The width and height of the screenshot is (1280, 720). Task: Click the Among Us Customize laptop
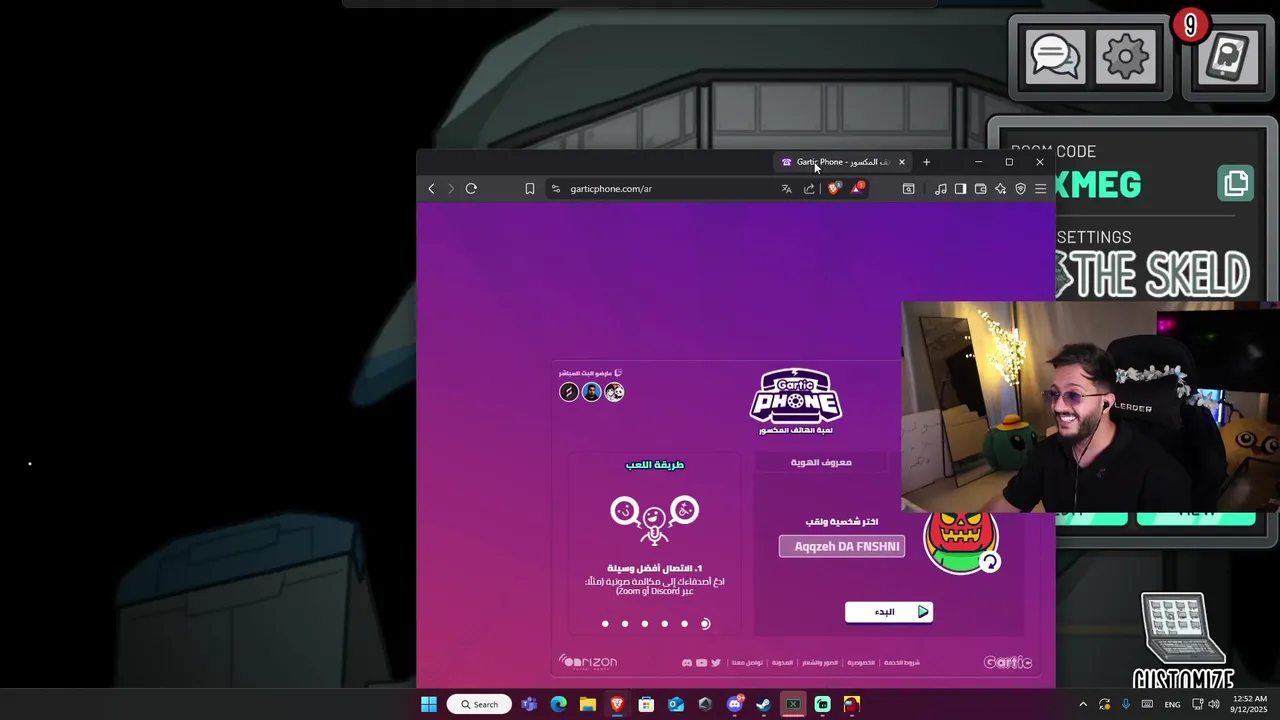1183,641
